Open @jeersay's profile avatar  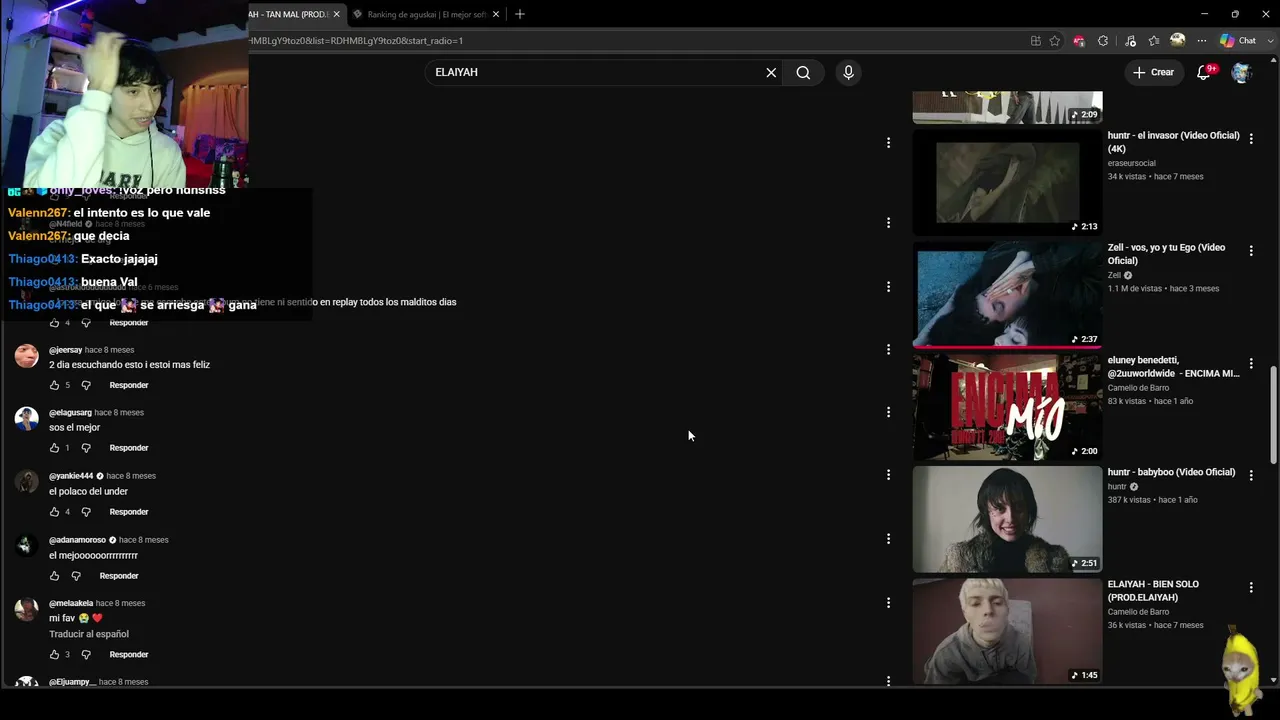point(27,356)
